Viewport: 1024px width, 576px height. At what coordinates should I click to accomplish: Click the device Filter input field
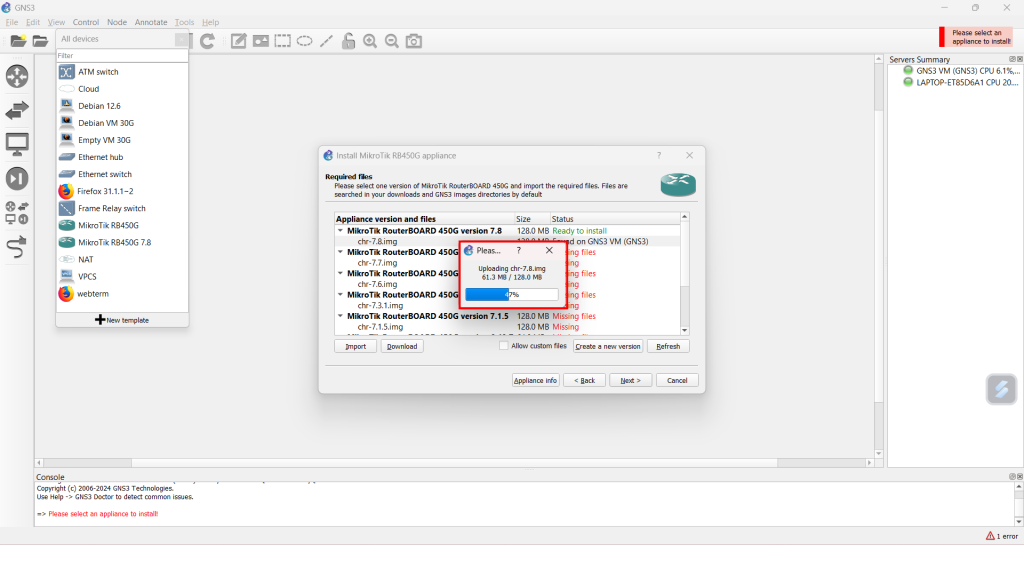coord(122,56)
